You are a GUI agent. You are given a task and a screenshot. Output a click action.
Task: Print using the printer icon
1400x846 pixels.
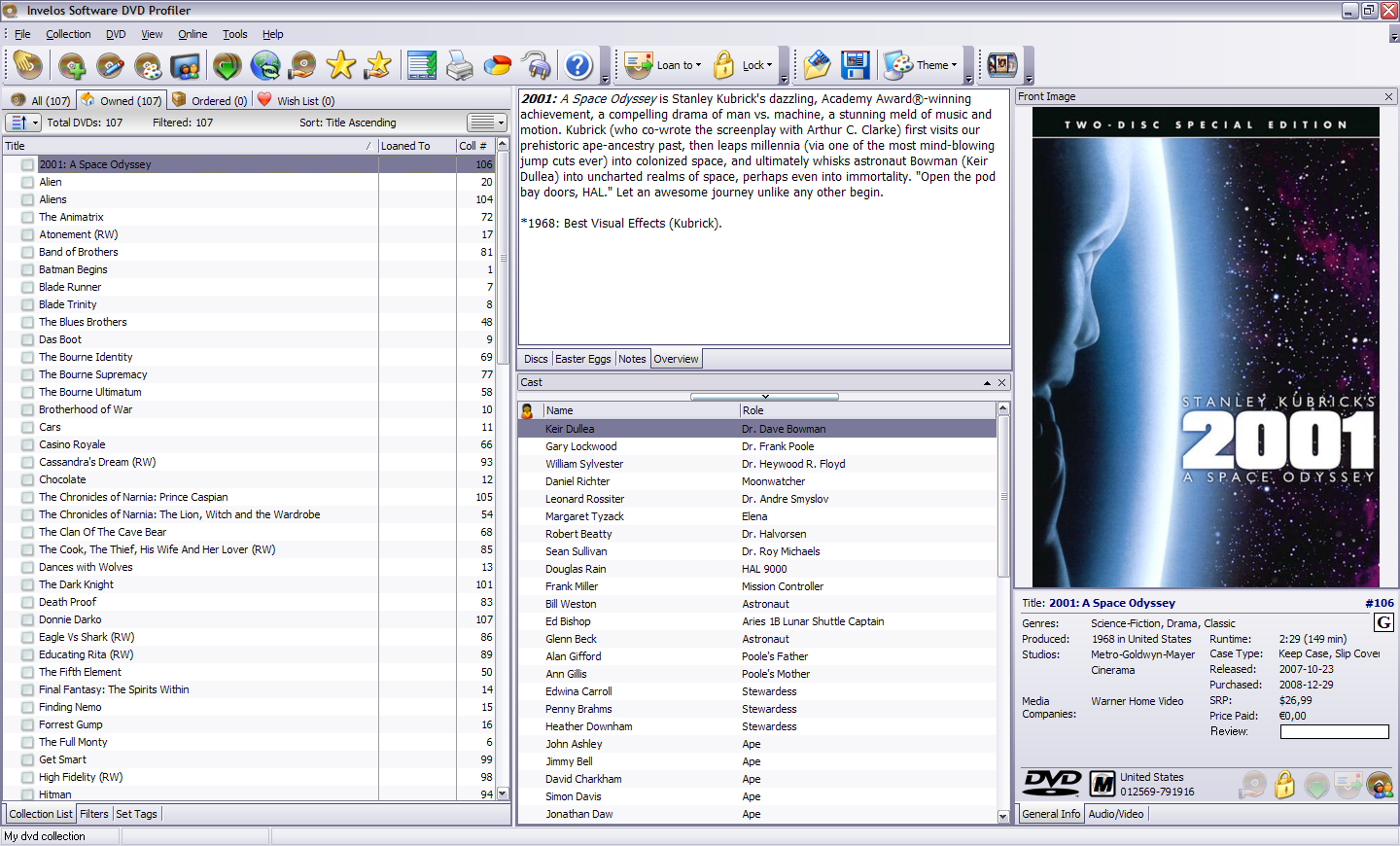(460, 65)
